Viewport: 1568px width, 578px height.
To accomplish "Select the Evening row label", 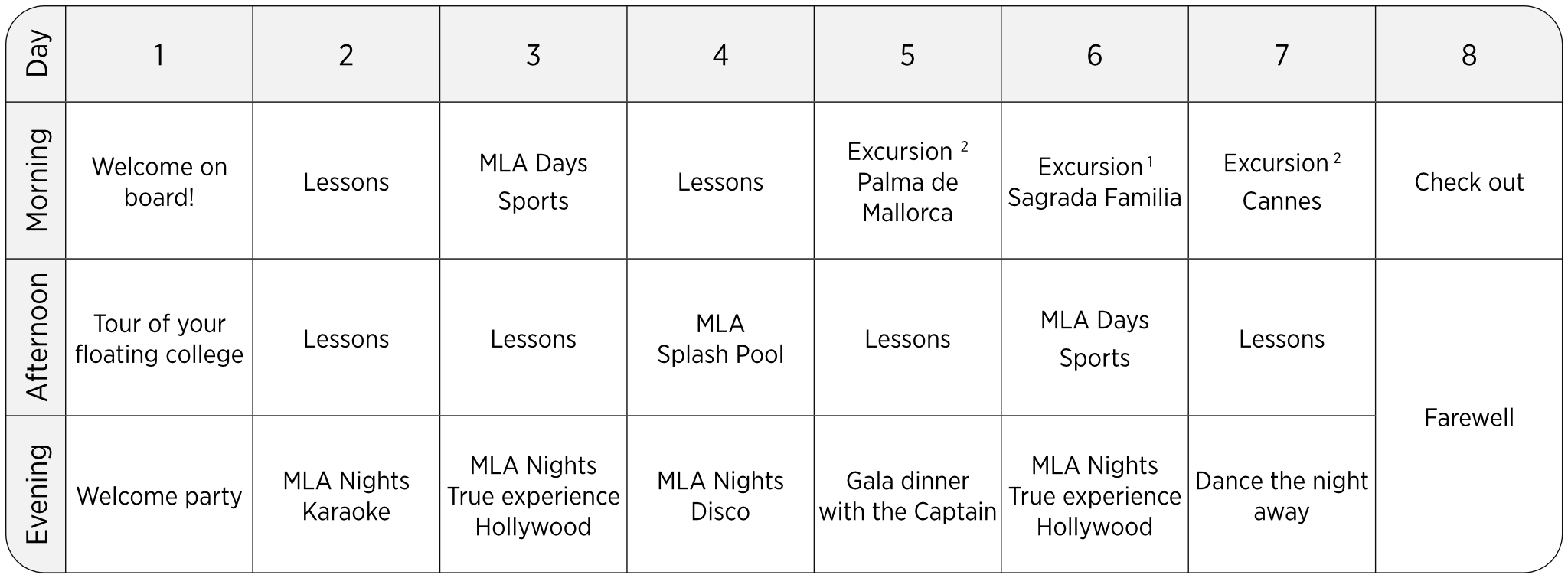I will pyautogui.click(x=37, y=494).
